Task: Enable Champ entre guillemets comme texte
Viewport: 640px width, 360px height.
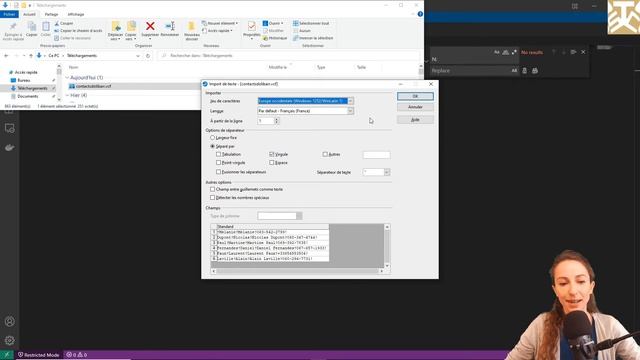Action: tap(212, 189)
